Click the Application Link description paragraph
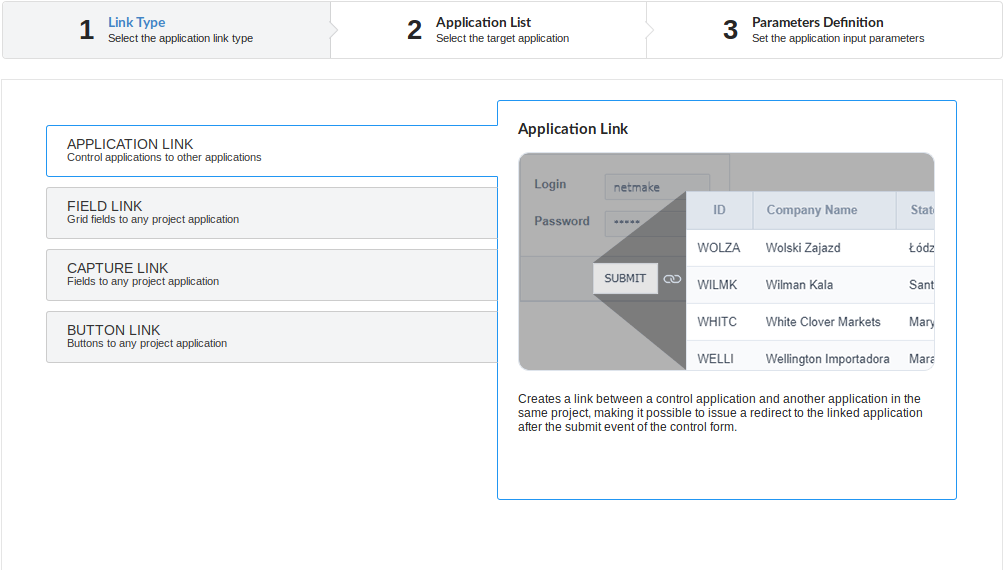 (x=720, y=413)
